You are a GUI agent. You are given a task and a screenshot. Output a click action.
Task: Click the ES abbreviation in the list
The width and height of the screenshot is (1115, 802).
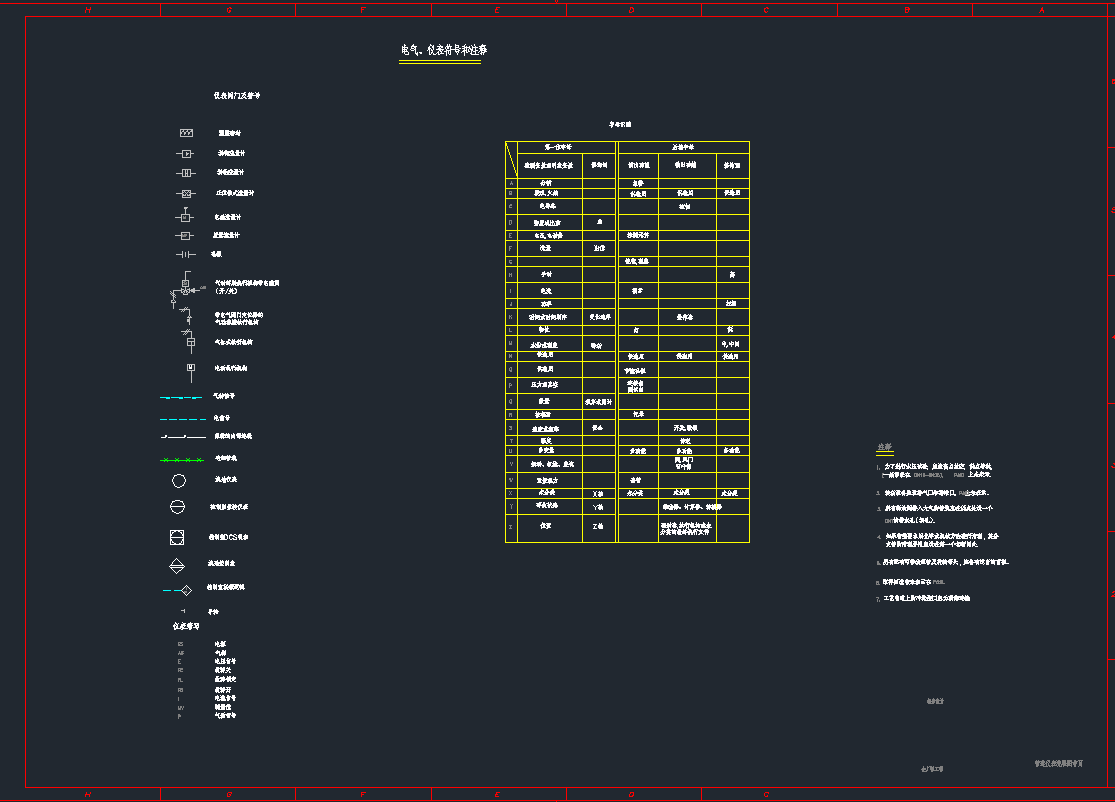point(180,644)
